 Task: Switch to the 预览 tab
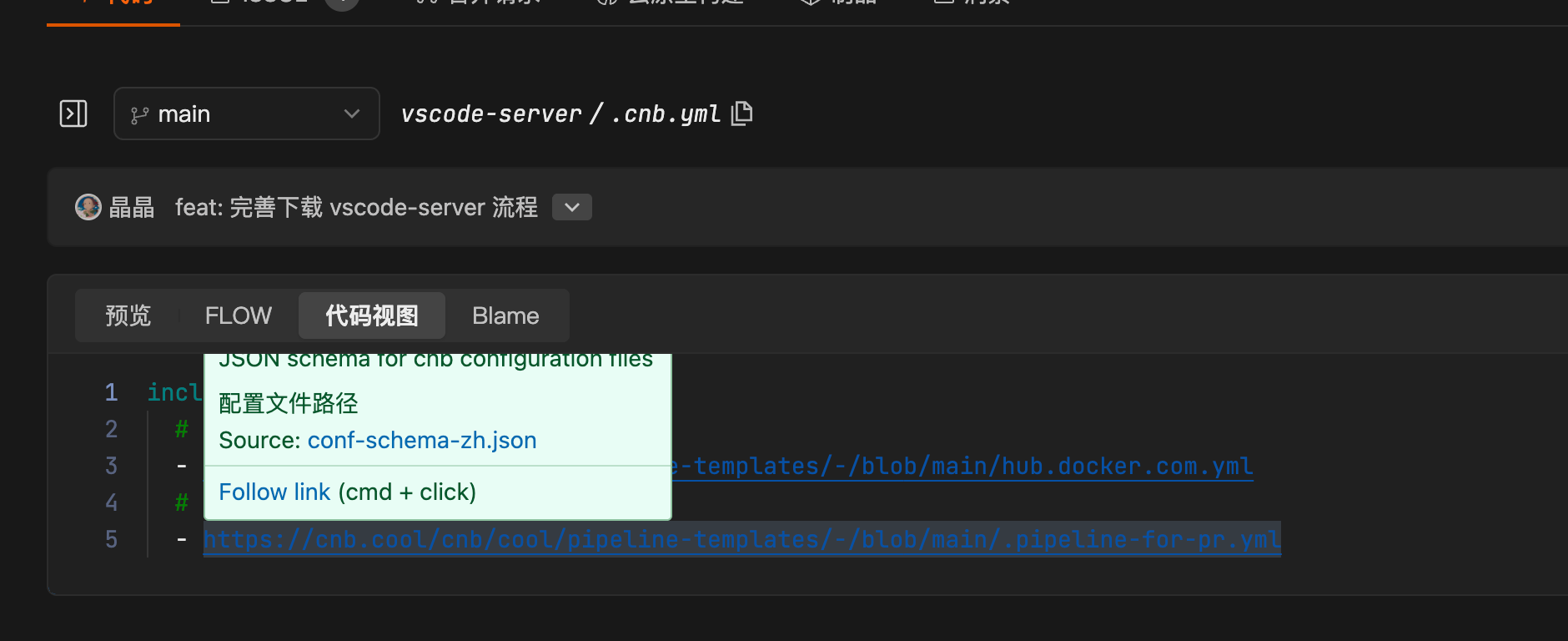[128, 315]
